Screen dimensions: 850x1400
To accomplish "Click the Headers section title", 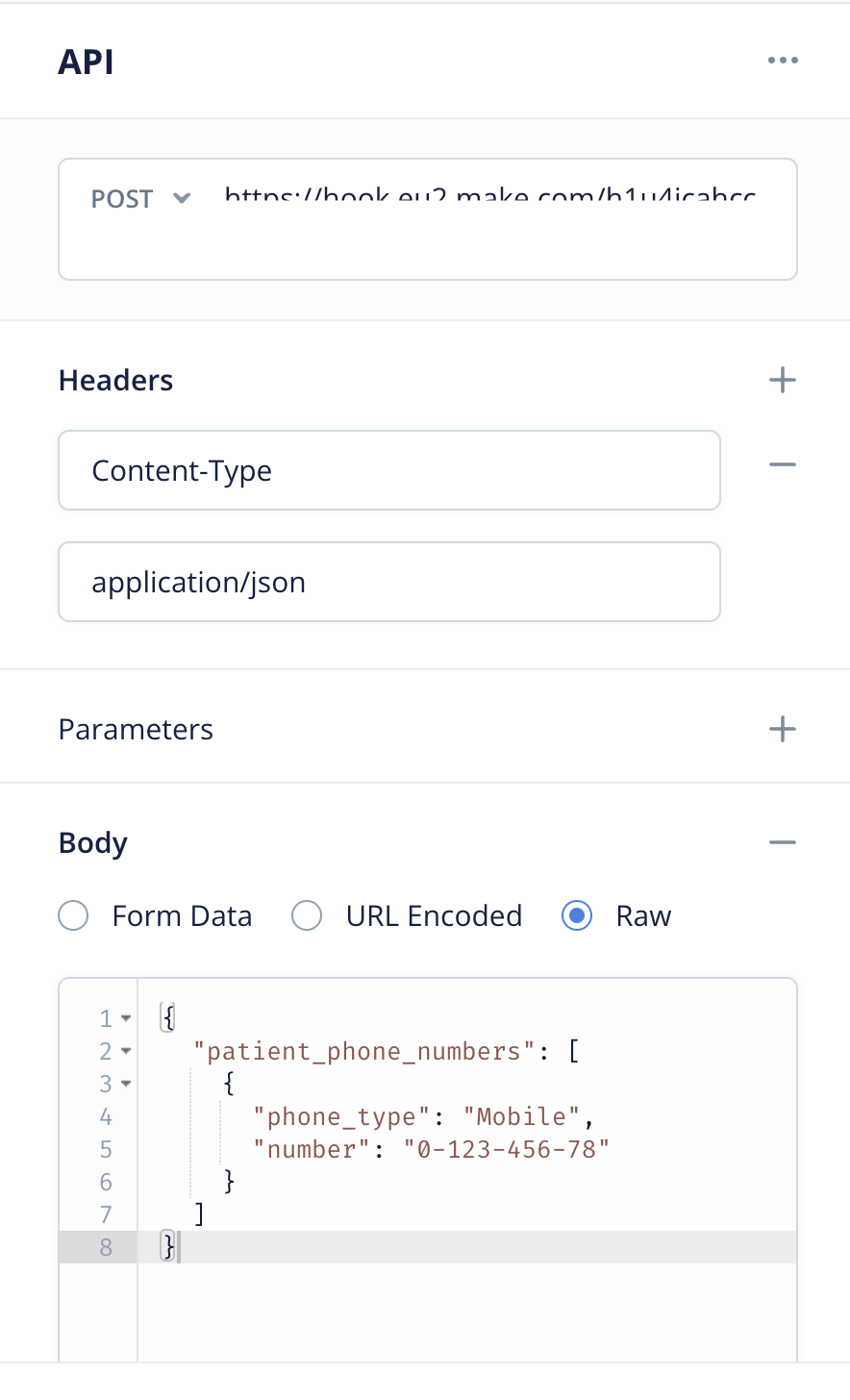I will click(116, 380).
